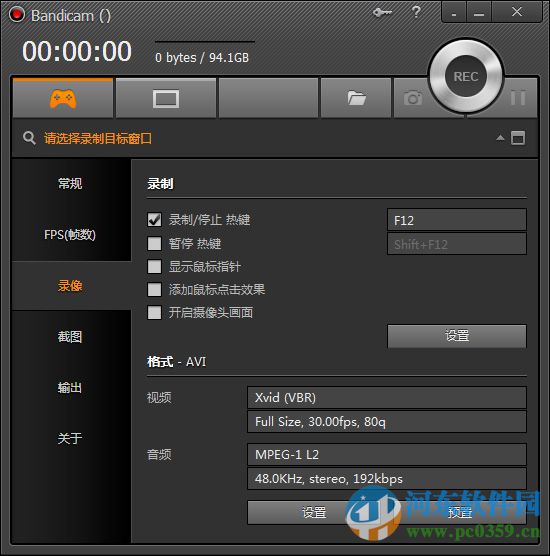Open the 常规 settings section
Screen dimensions: 550x556
pyautogui.click(x=71, y=184)
